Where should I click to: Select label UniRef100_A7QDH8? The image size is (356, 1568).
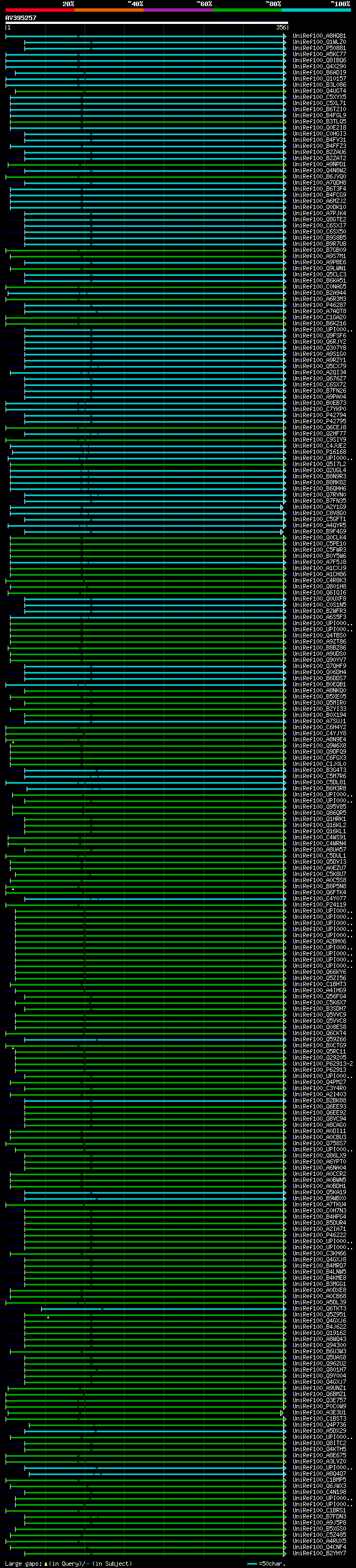coord(319,182)
